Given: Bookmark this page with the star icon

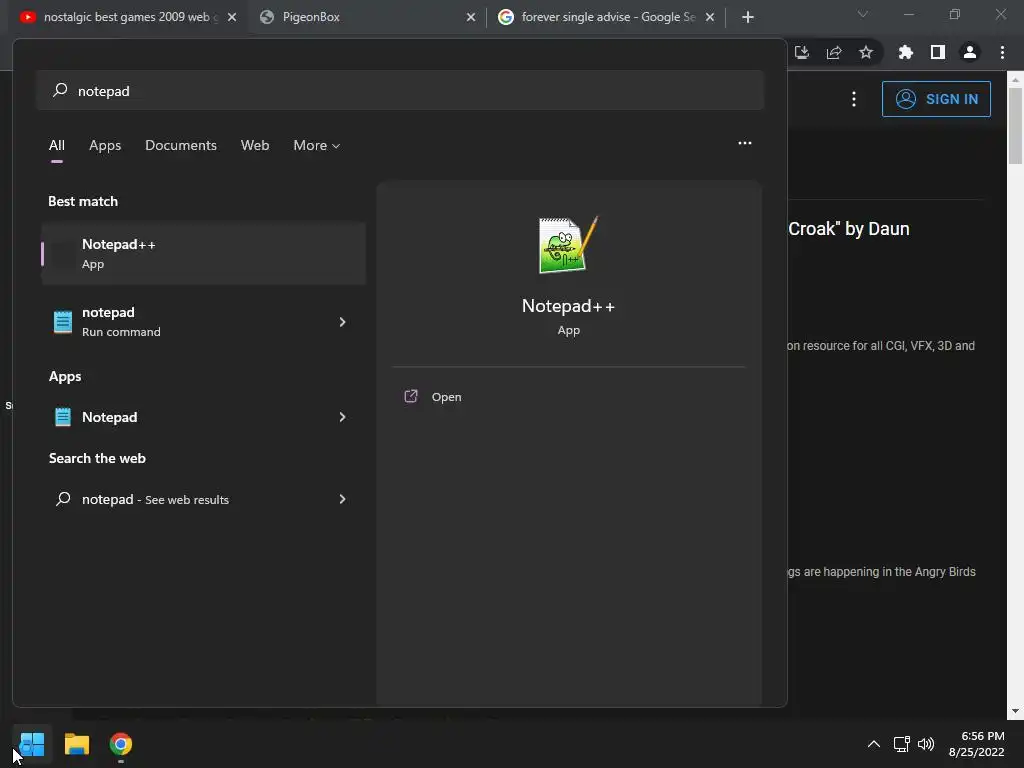Looking at the screenshot, I should pos(866,52).
